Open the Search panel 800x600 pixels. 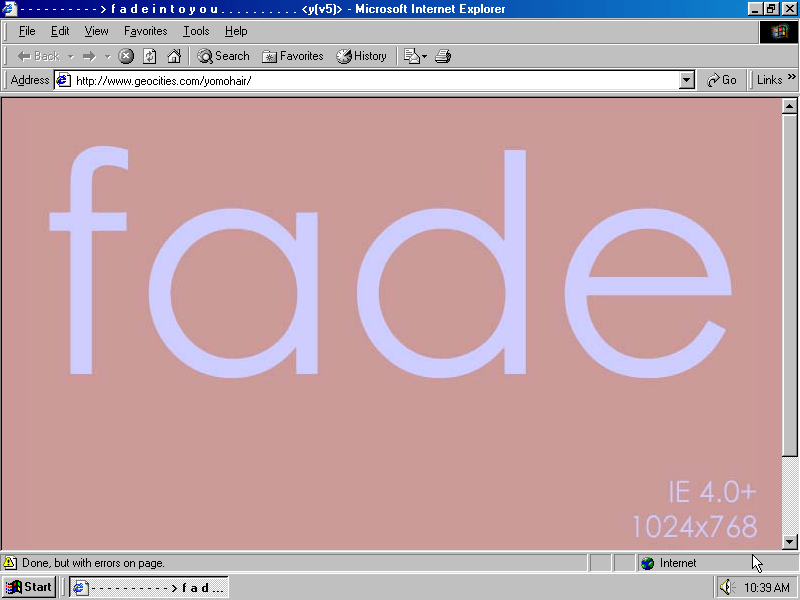coord(223,56)
